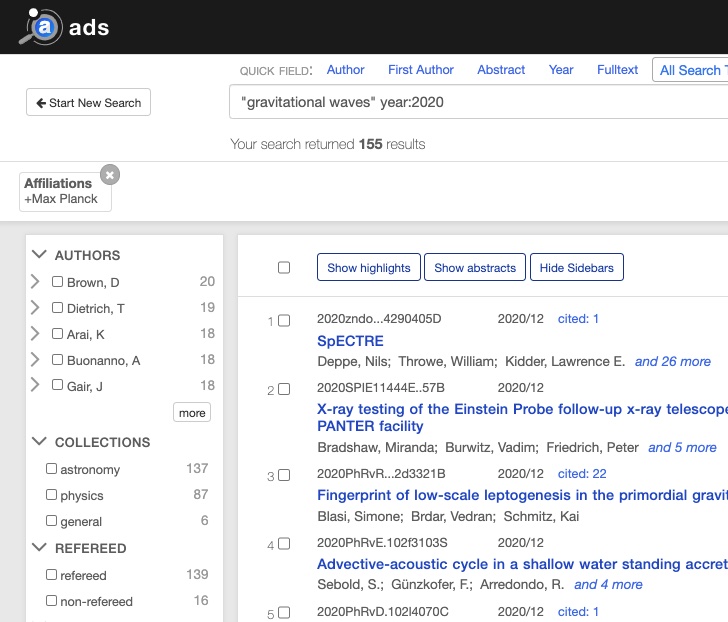
Task: Collapse the Refereed facet section
Action: 40,548
